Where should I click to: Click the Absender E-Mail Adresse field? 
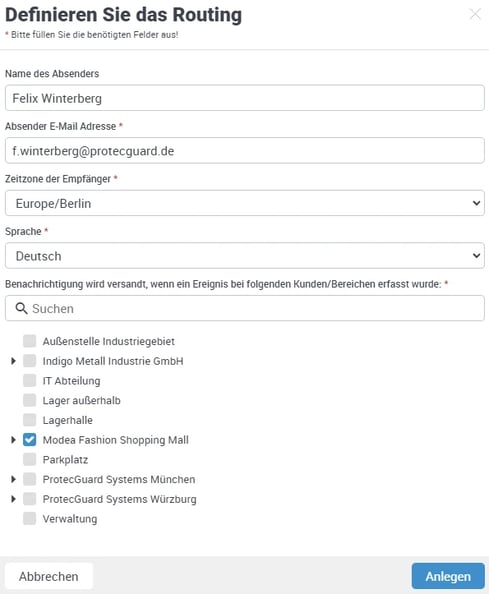[x=245, y=151]
